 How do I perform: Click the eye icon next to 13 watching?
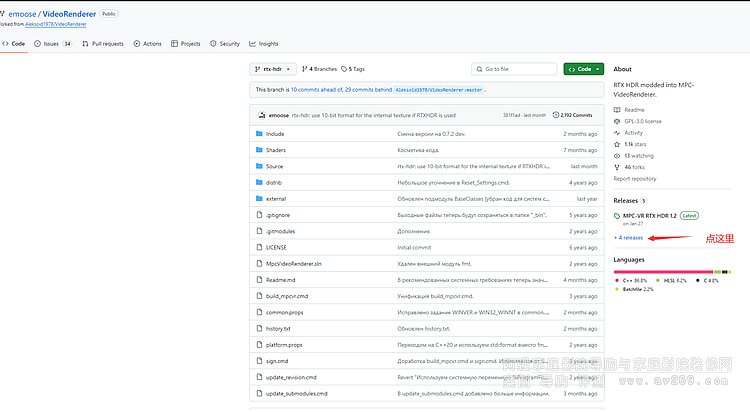click(617, 156)
